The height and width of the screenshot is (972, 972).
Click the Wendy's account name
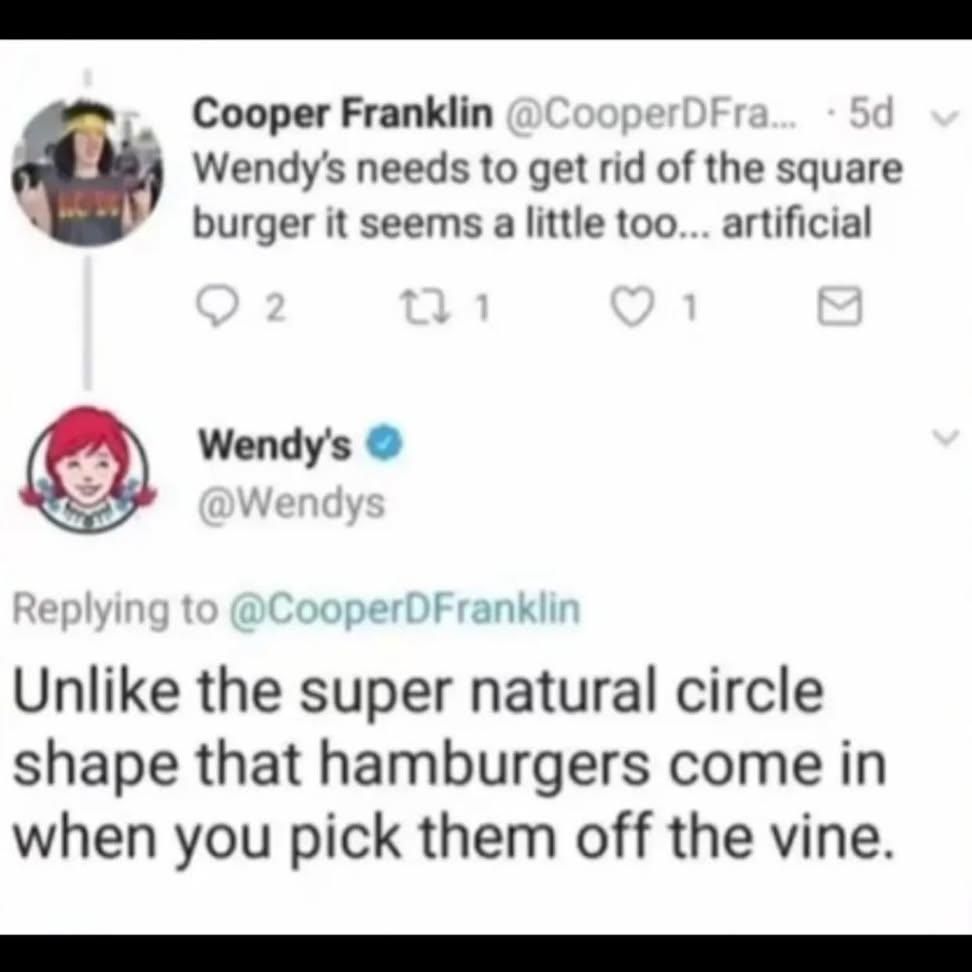coord(275,445)
